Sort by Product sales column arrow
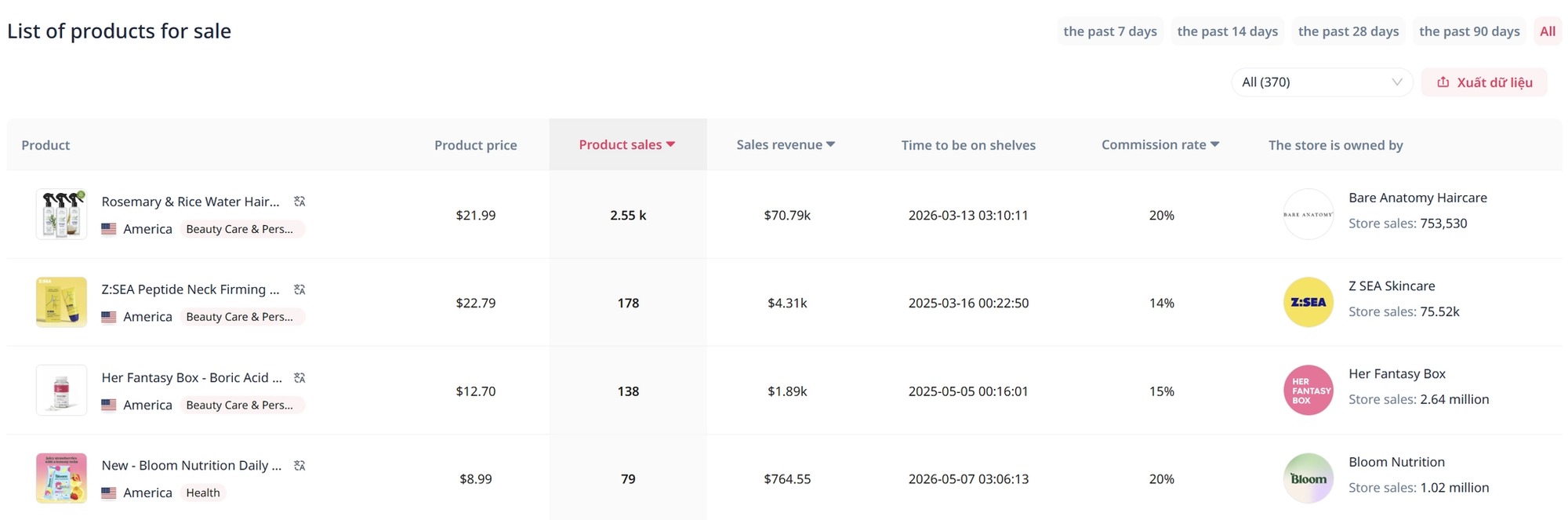 click(x=670, y=144)
